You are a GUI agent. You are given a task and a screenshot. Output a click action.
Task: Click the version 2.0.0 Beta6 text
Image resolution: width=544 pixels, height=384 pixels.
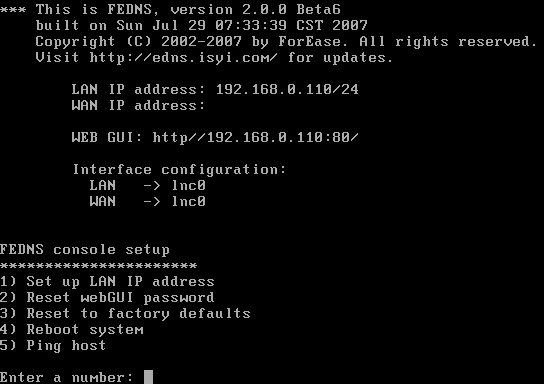pos(255,9)
